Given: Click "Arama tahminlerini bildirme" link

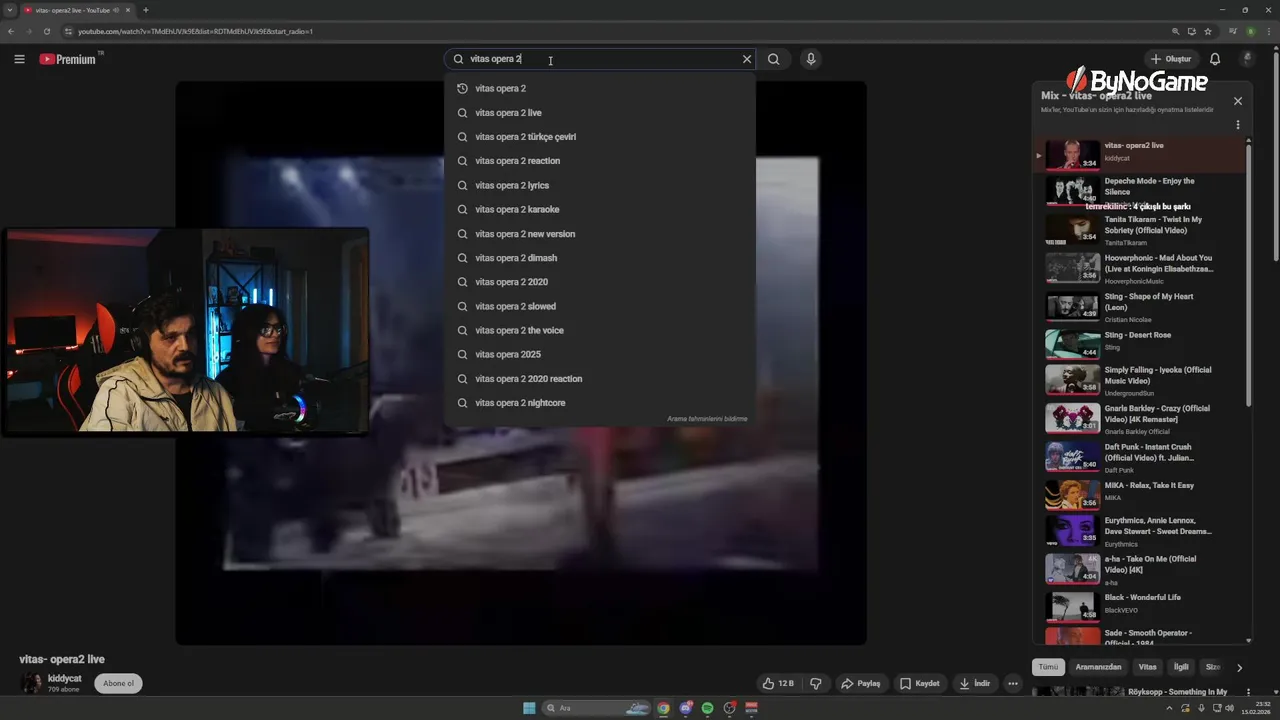Looking at the screenshot, I should 707,419.
